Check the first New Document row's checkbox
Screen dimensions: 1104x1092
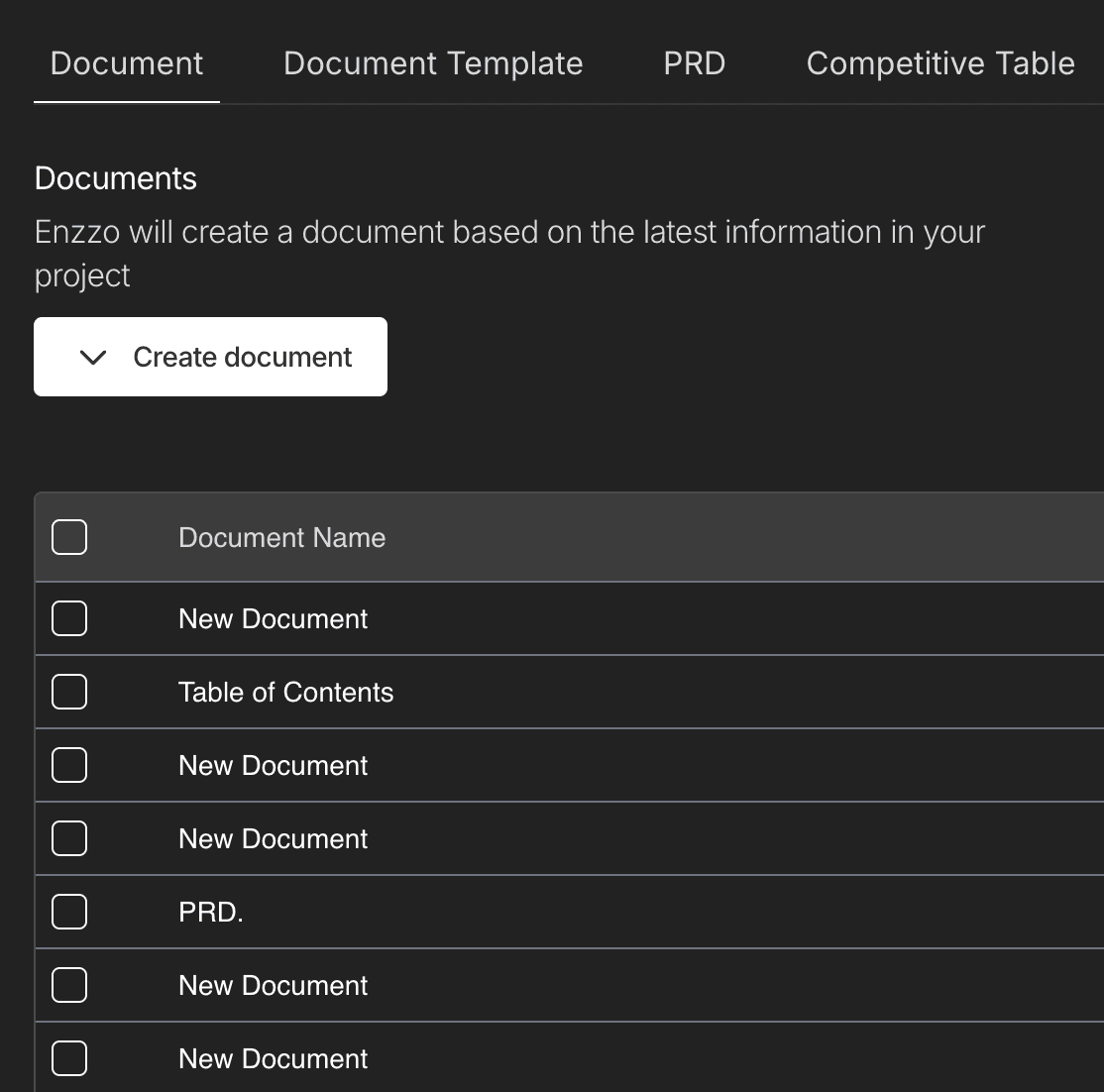[69, 618]
